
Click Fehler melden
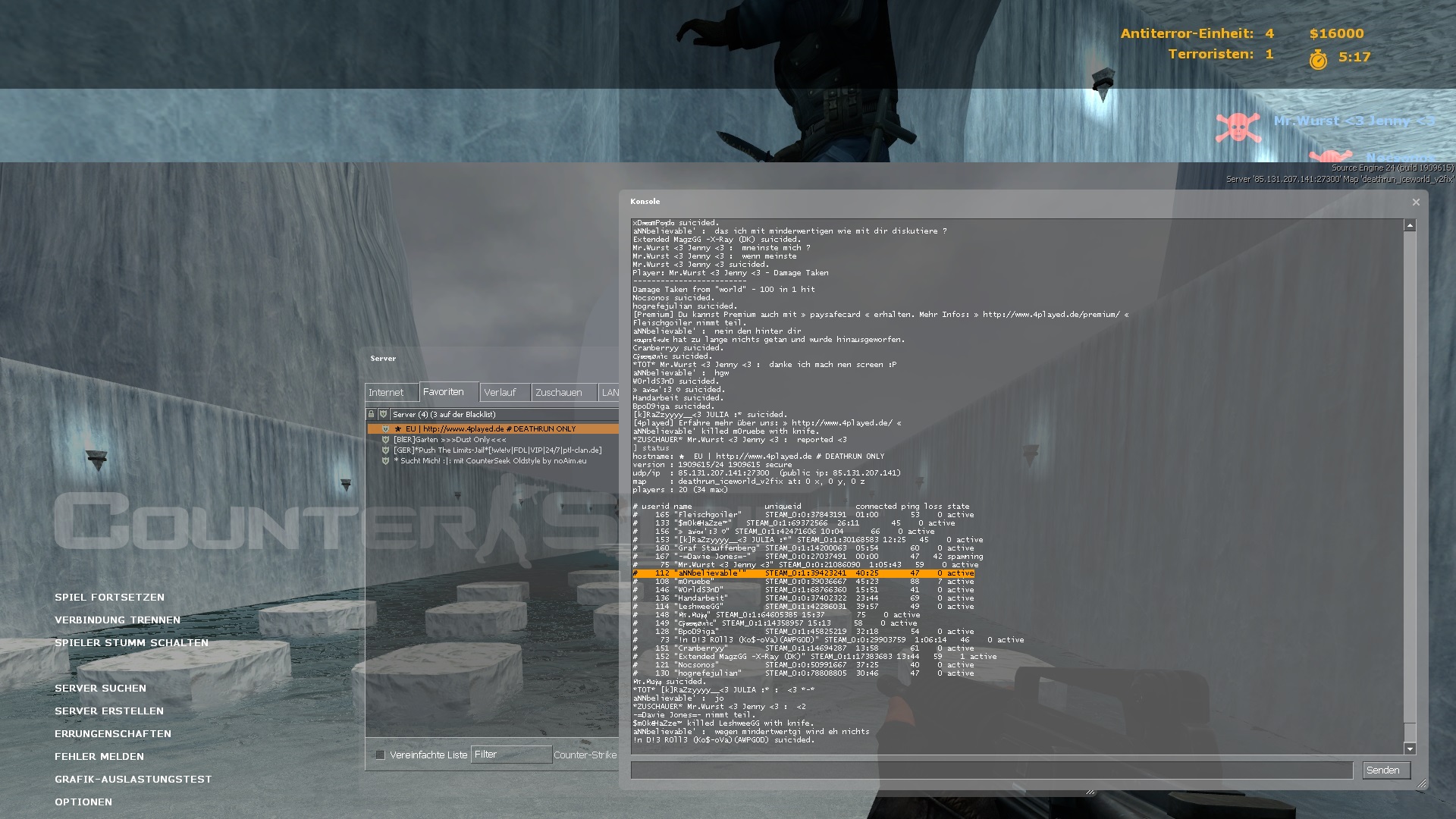[99, 757]
